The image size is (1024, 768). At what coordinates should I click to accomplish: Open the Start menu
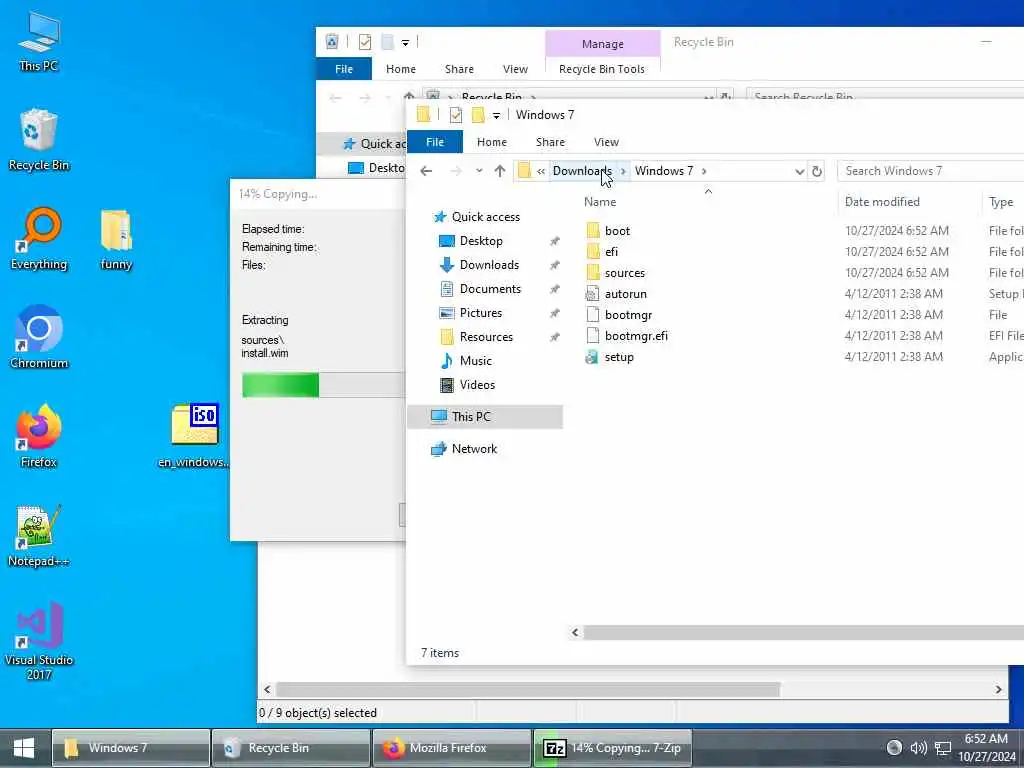pyautogui.click(x=24, y=748)
